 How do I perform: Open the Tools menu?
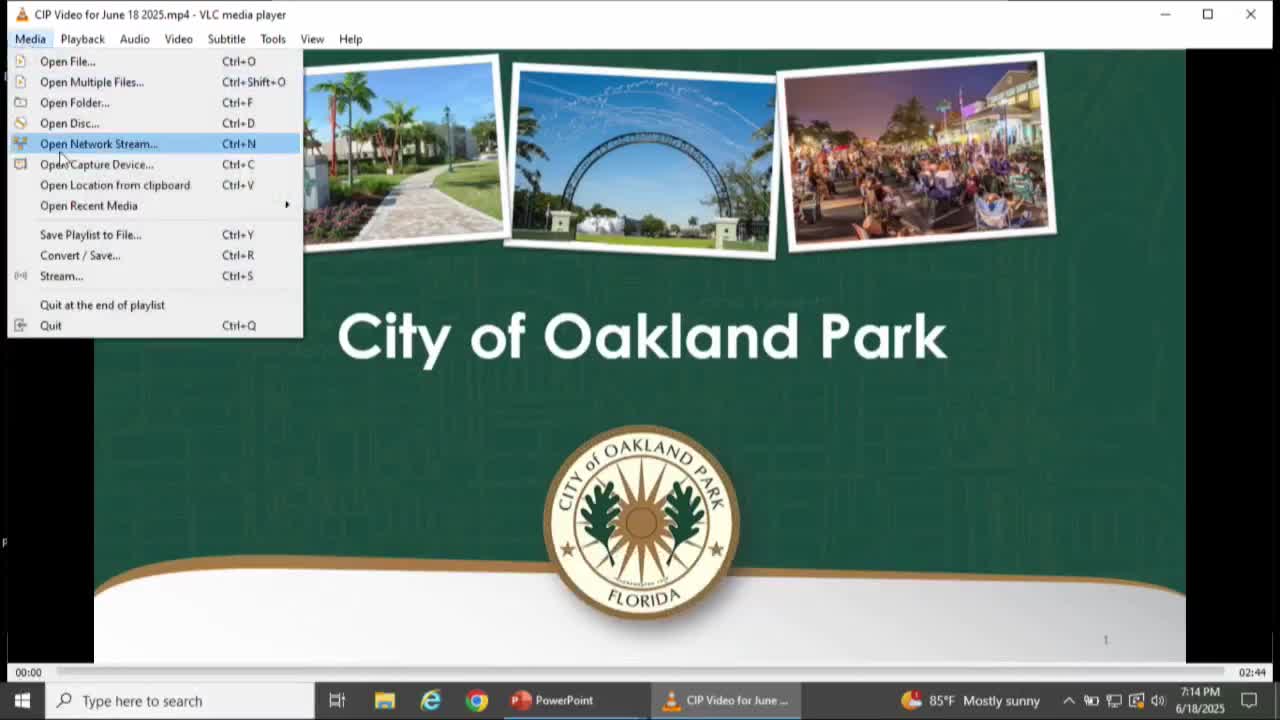click(272, 39)
